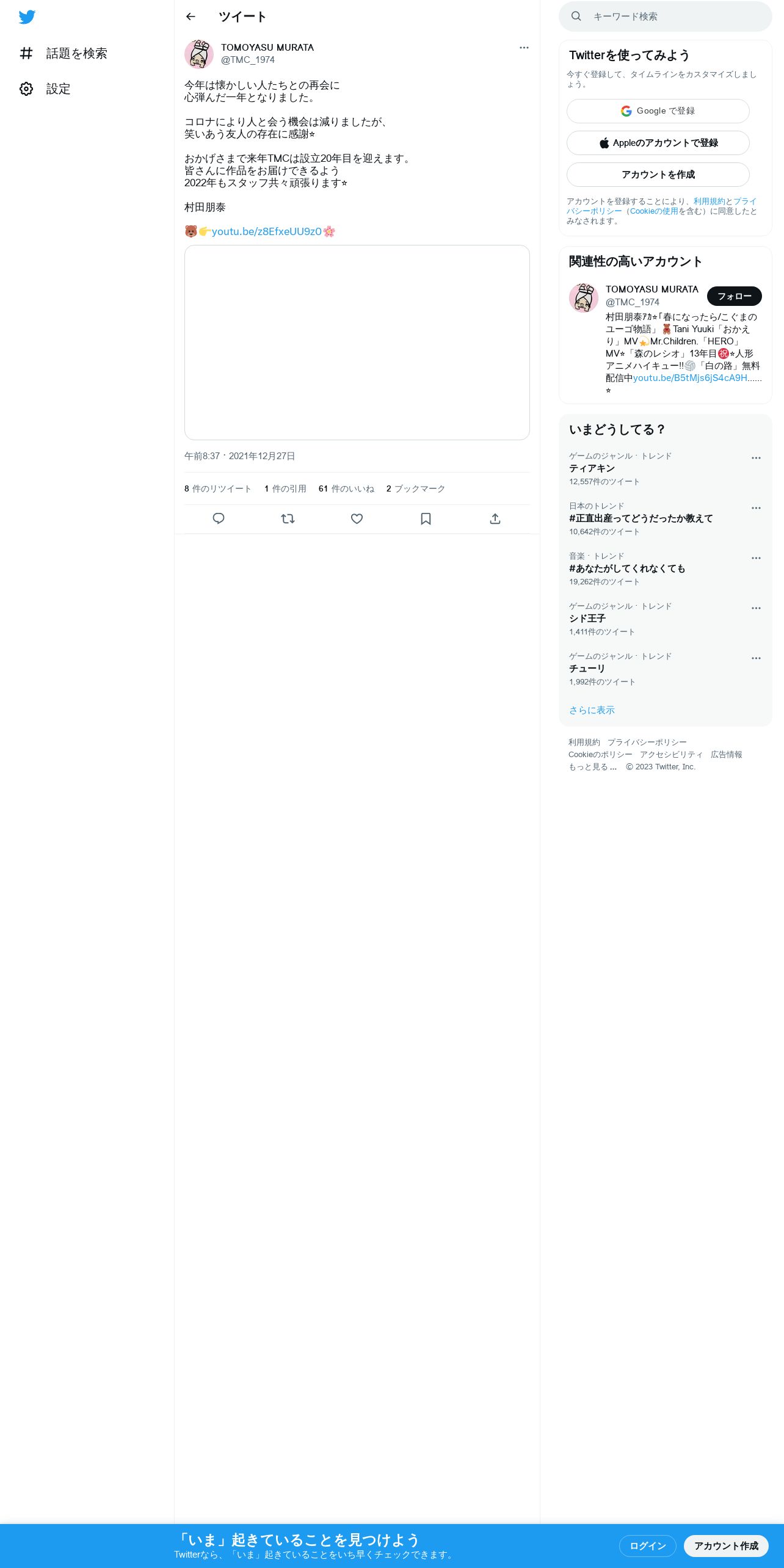Open youtu.be/z8EfxeUU9z0 link in tweet
Screen dimensions: 784x1568
(x=266, y=231)
